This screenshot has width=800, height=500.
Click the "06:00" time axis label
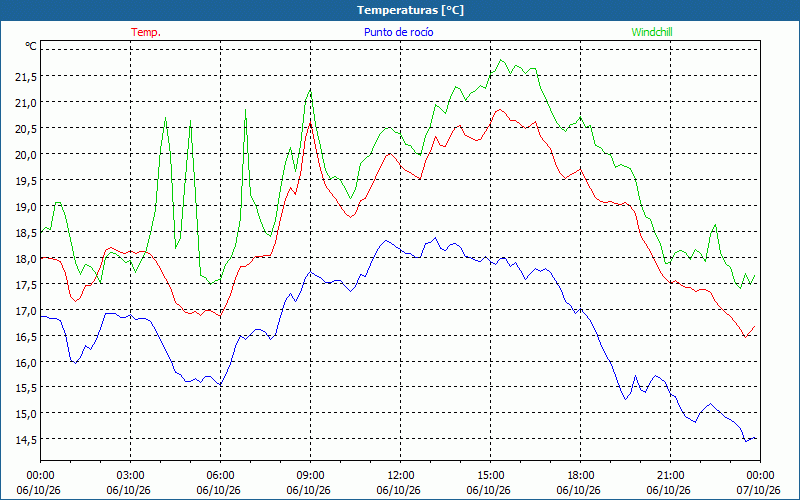coord(220,476)
